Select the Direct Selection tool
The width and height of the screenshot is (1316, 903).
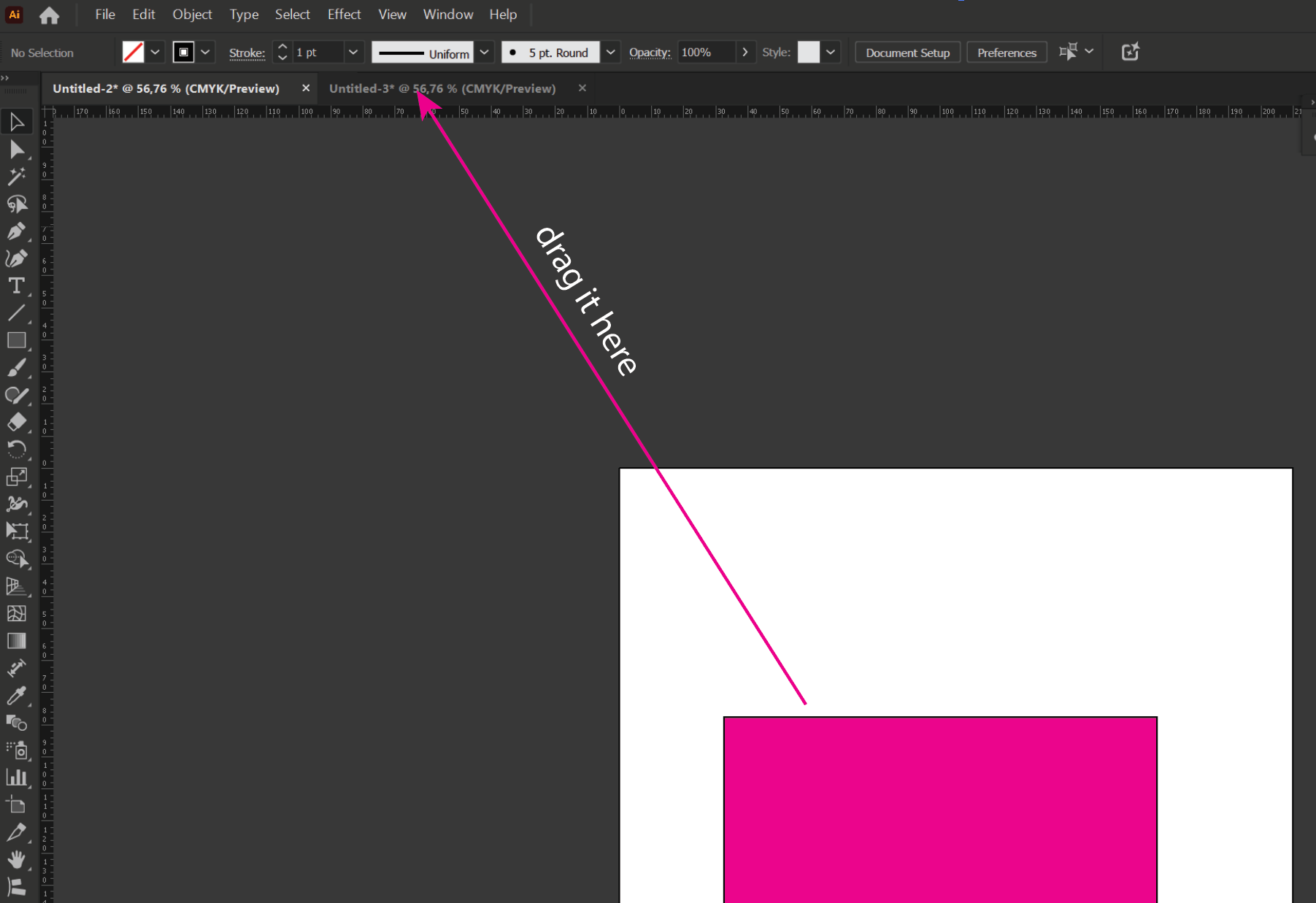[18, 149]
